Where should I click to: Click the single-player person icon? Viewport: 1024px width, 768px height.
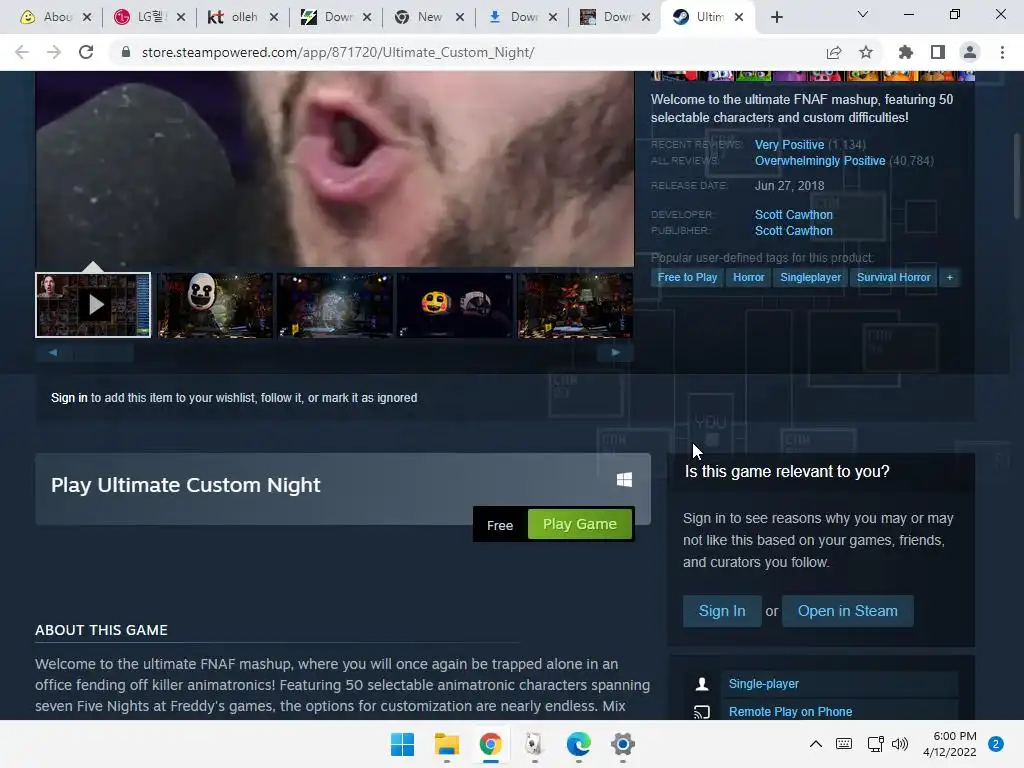tap(702, 684)
